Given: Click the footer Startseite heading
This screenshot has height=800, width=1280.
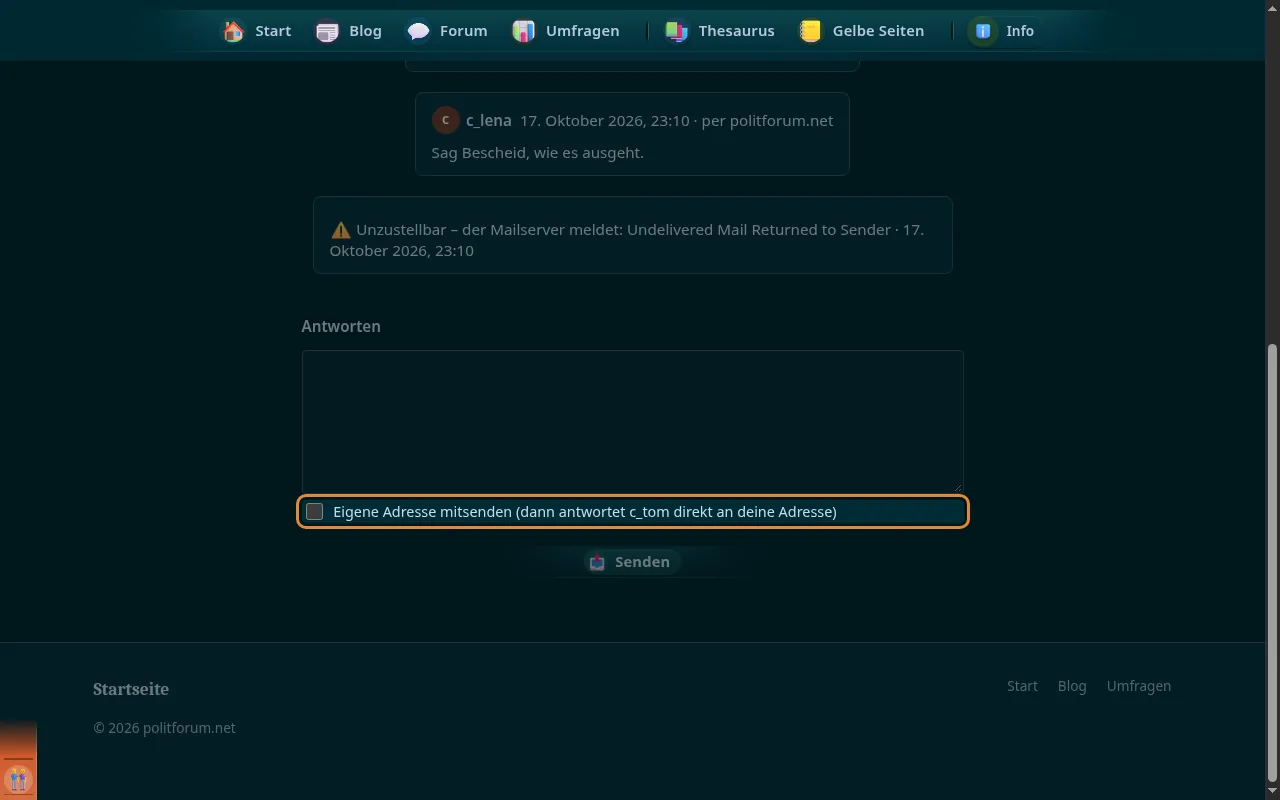Looking at the screenshot, I should 131,689.
